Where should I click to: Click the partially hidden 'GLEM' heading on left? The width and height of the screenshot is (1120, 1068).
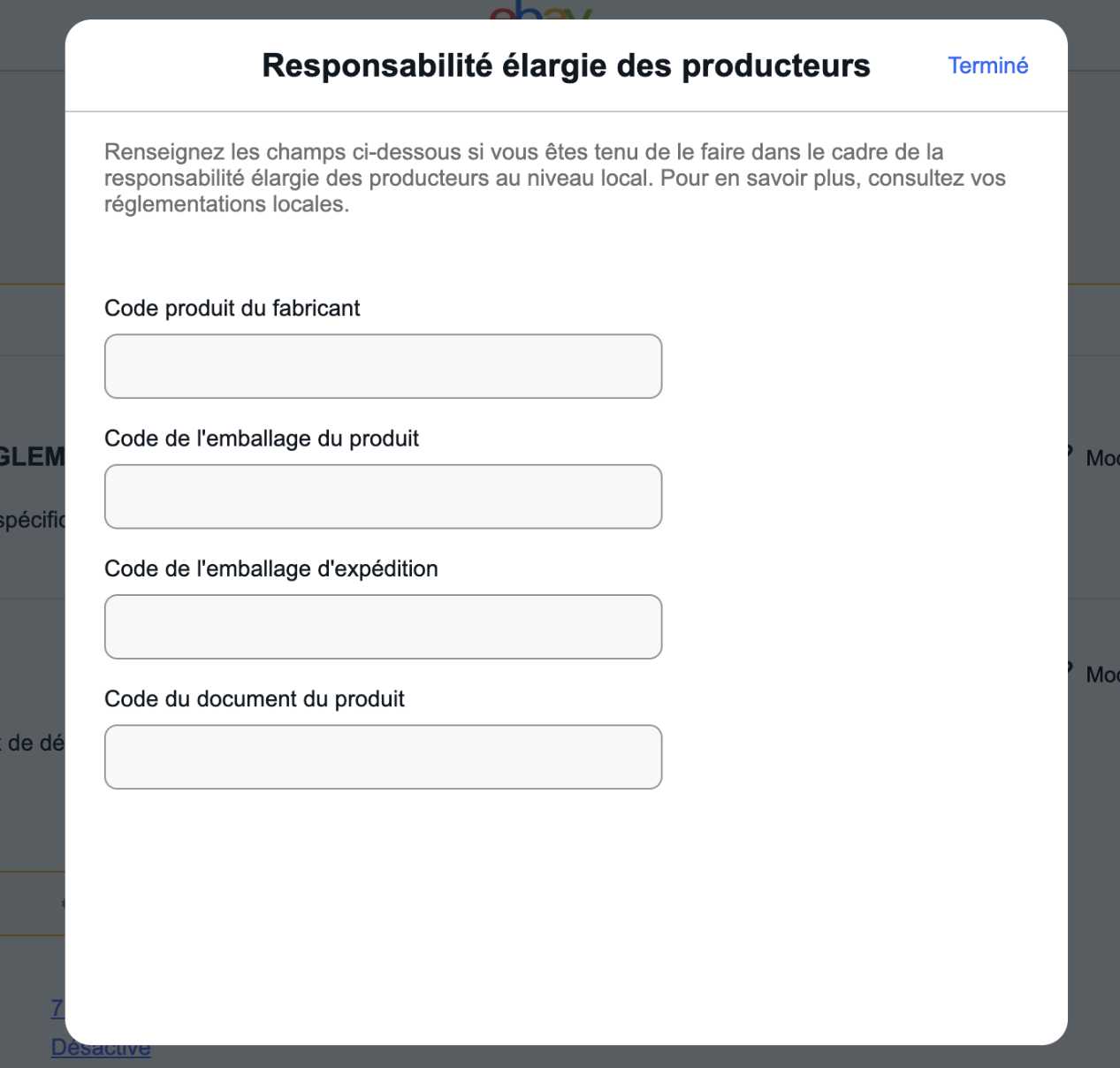coord(33,457)
